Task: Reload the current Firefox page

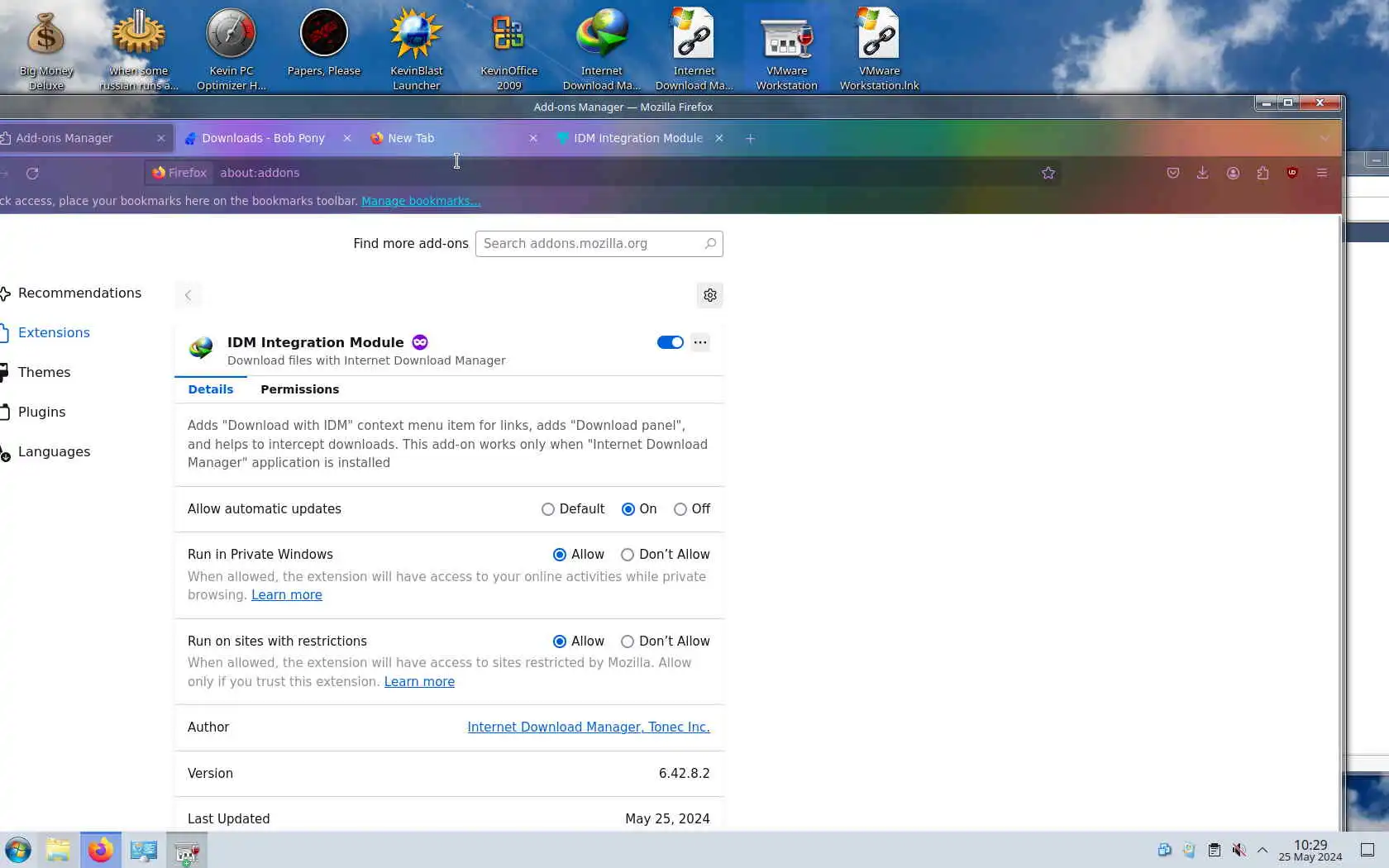Action: tap(32, 173)
